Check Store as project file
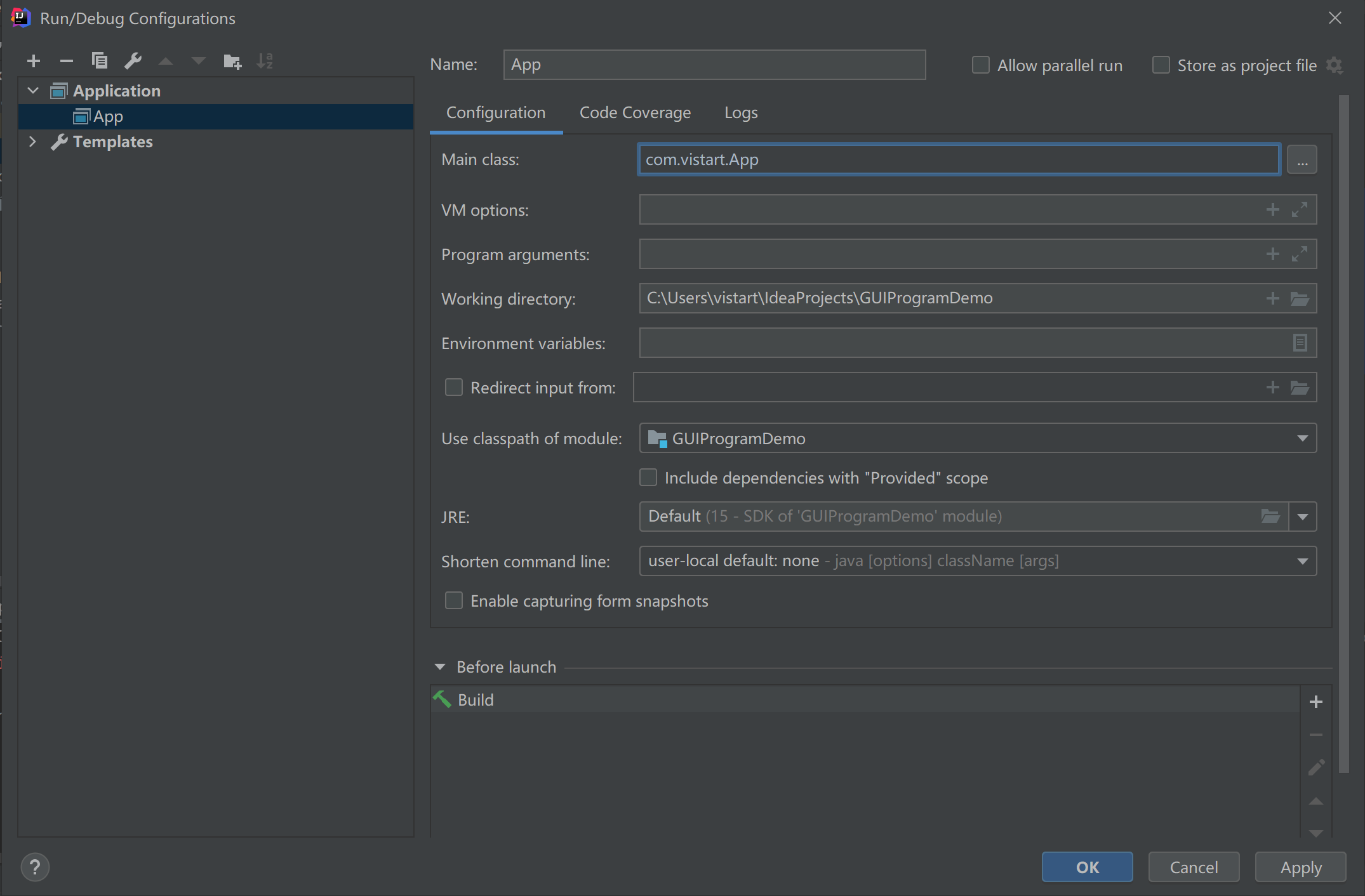 [x=1161, y=65]
